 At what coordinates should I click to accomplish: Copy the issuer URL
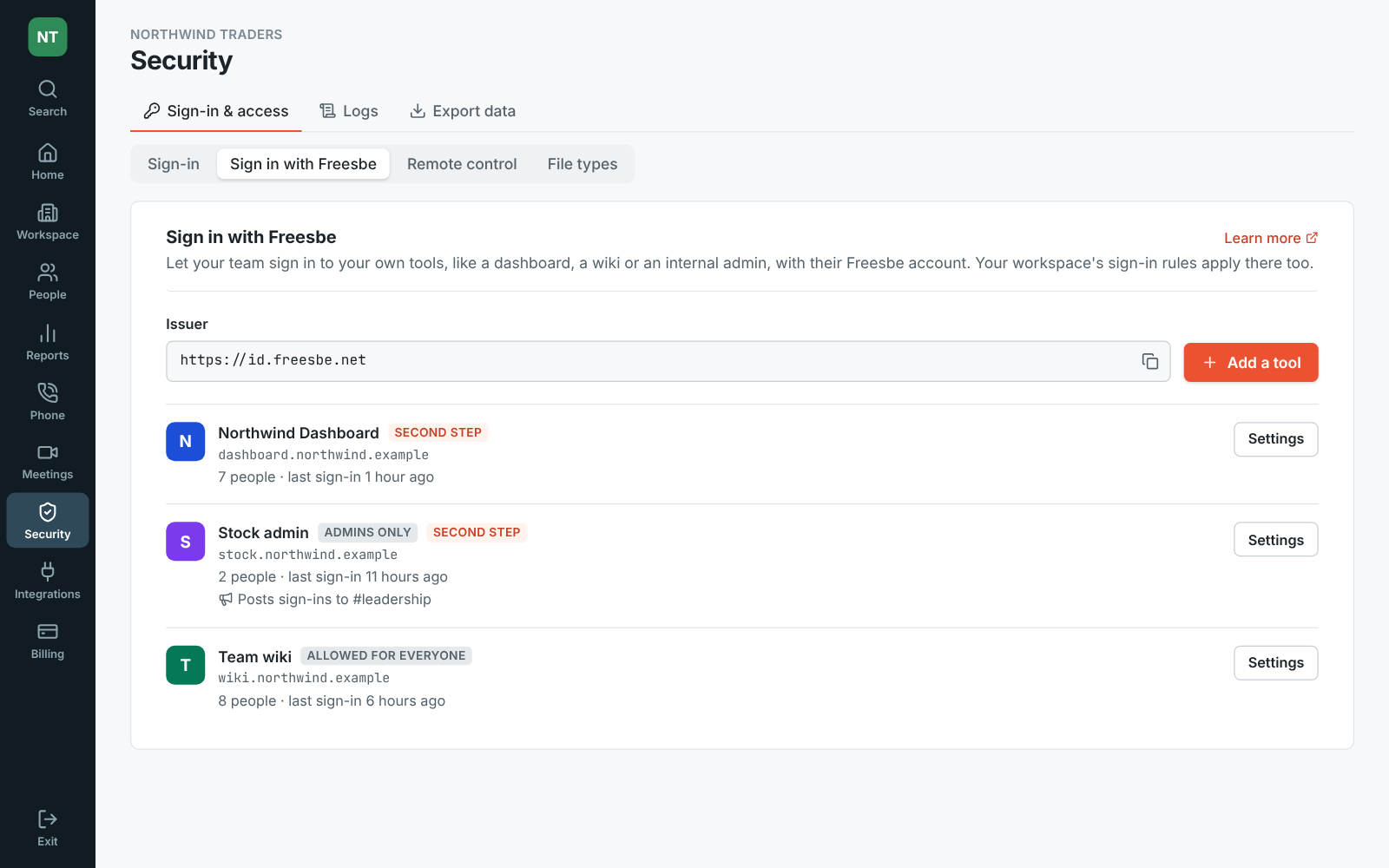[1150, 361]
